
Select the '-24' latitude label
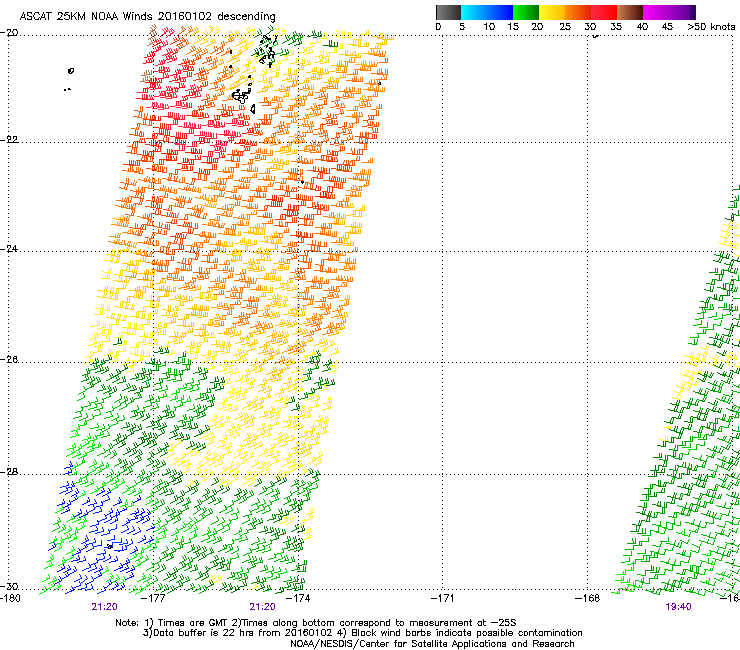pos(9,249)
